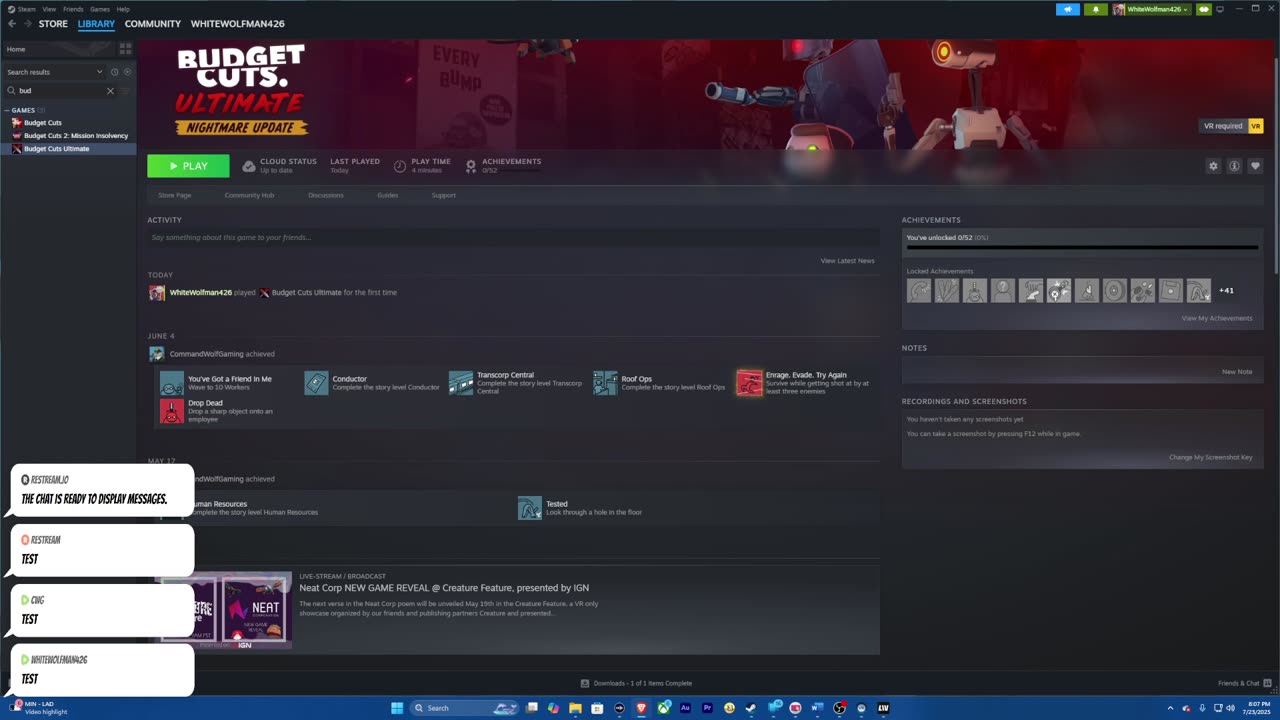Create a New Note
1280x720 pixels.
pyautogui.click(x=1237, y=371)
